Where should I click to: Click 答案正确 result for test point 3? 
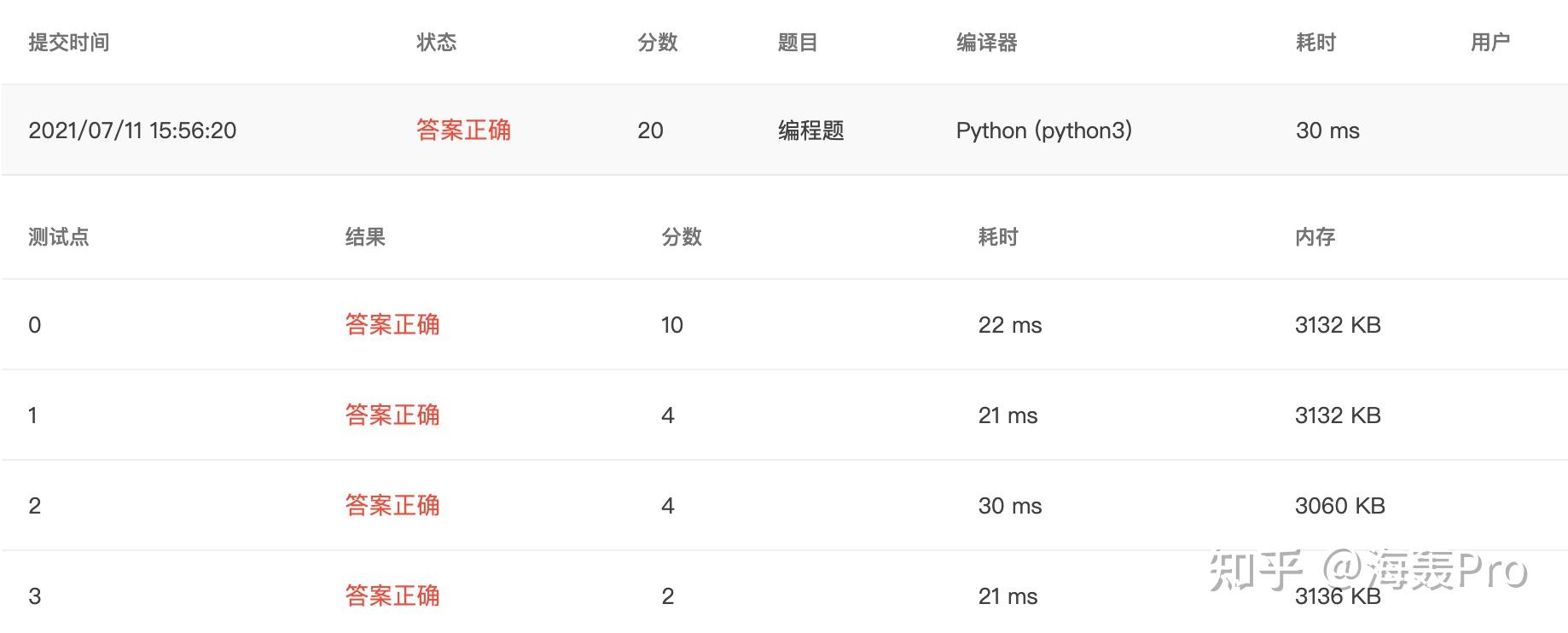click(x=392, y=595)
